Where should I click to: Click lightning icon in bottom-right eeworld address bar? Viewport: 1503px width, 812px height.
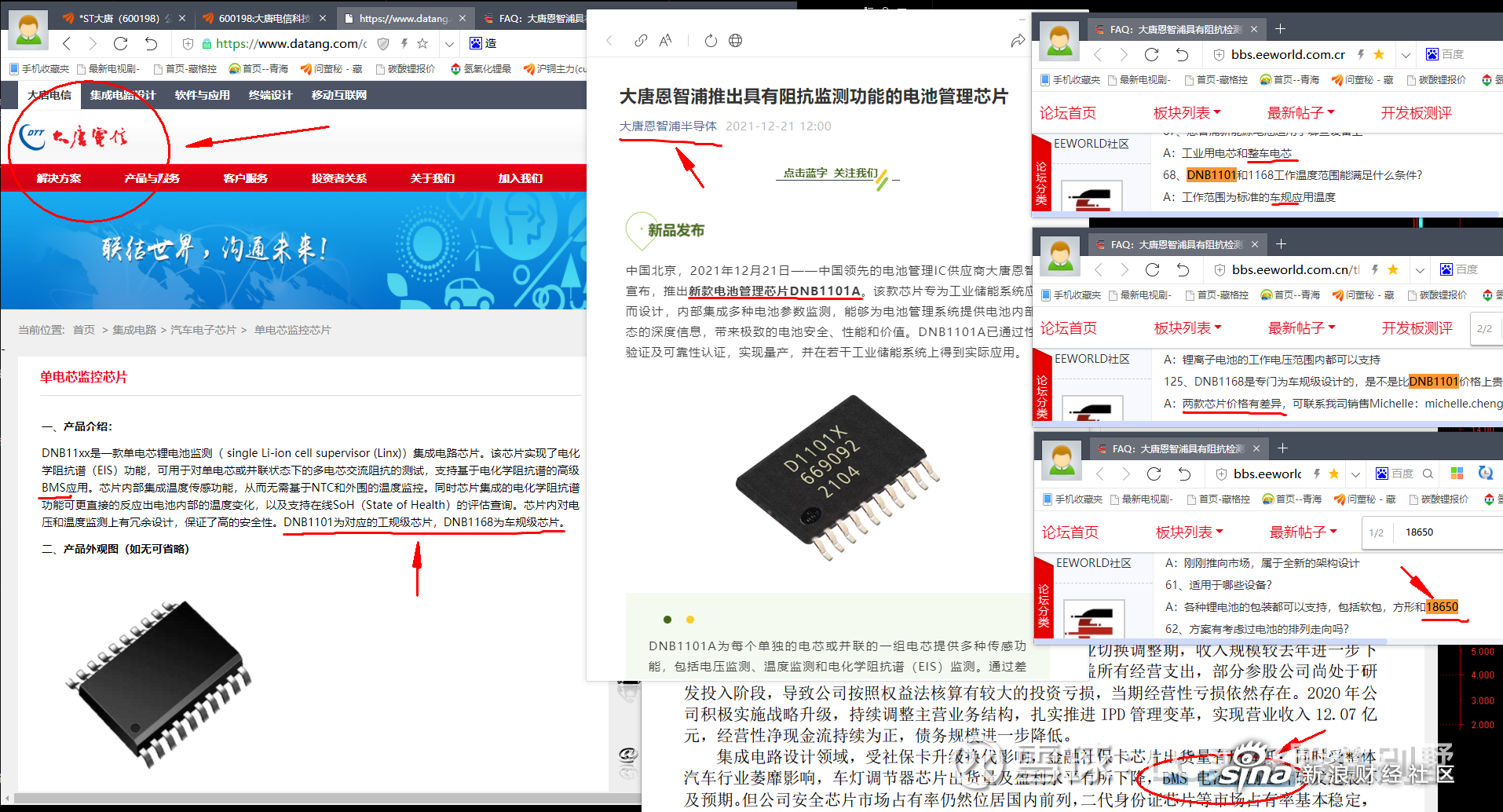[x=1317, y=474]
